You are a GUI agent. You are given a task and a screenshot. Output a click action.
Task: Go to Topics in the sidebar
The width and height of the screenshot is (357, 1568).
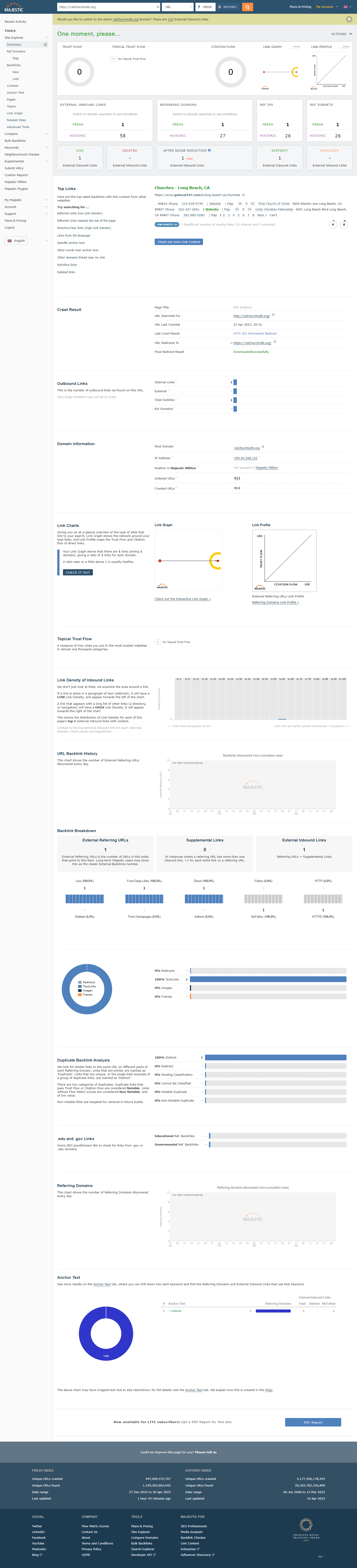[11, 106]
